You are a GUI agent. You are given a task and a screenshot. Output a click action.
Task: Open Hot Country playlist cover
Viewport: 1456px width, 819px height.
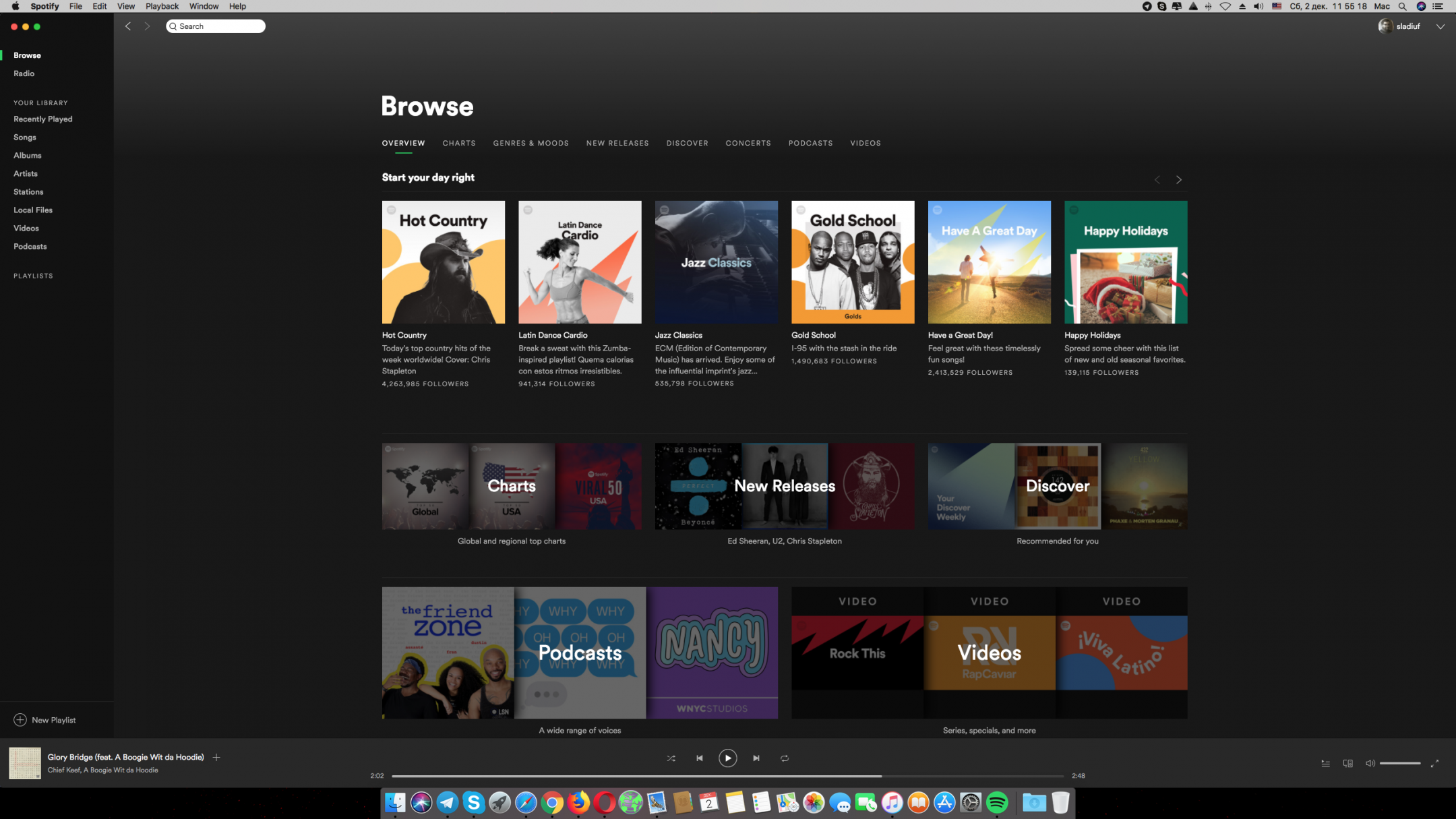pyautogui.click(x=444, y=262)
